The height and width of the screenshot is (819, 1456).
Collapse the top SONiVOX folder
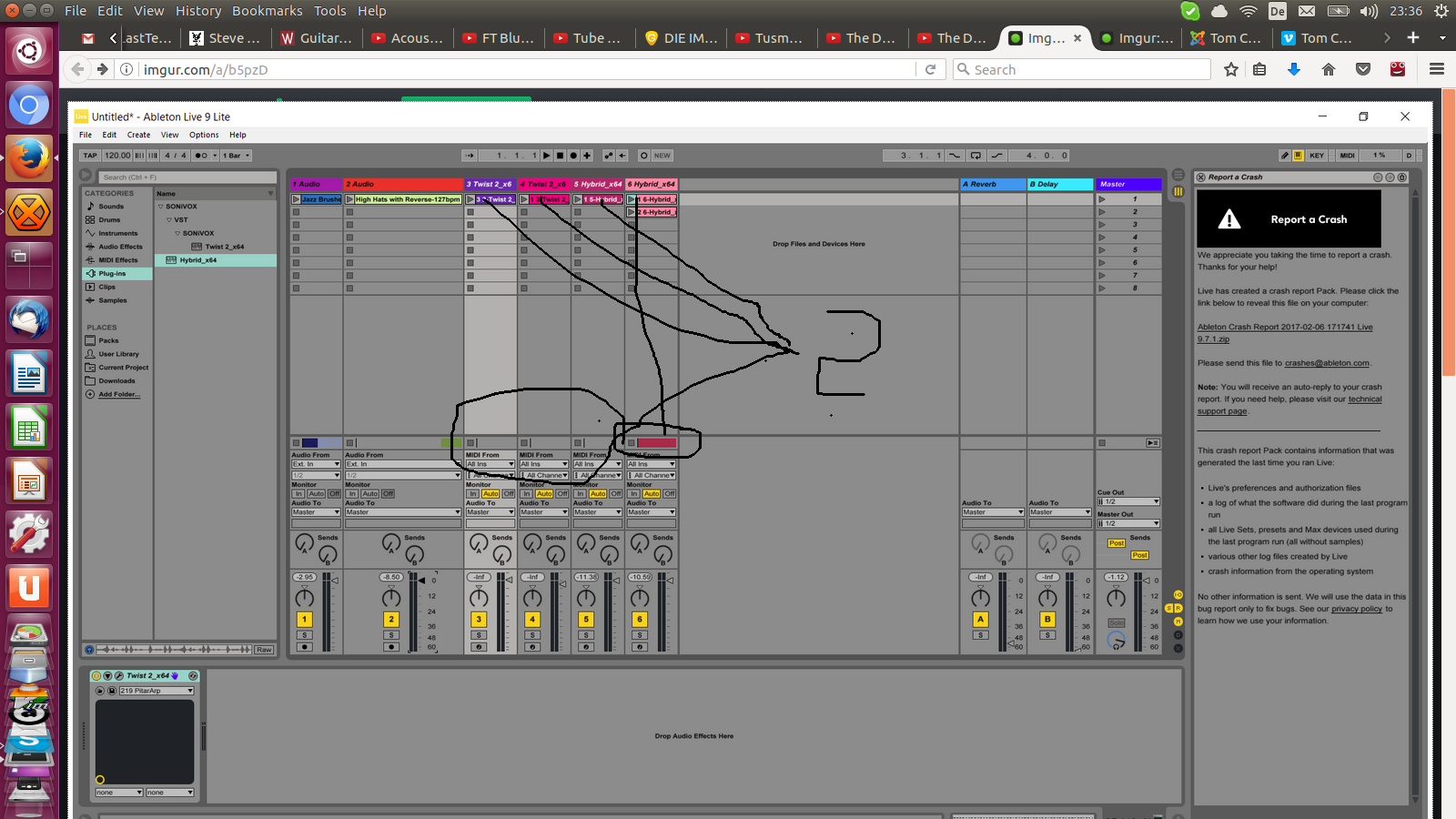[x=161, y=207]
